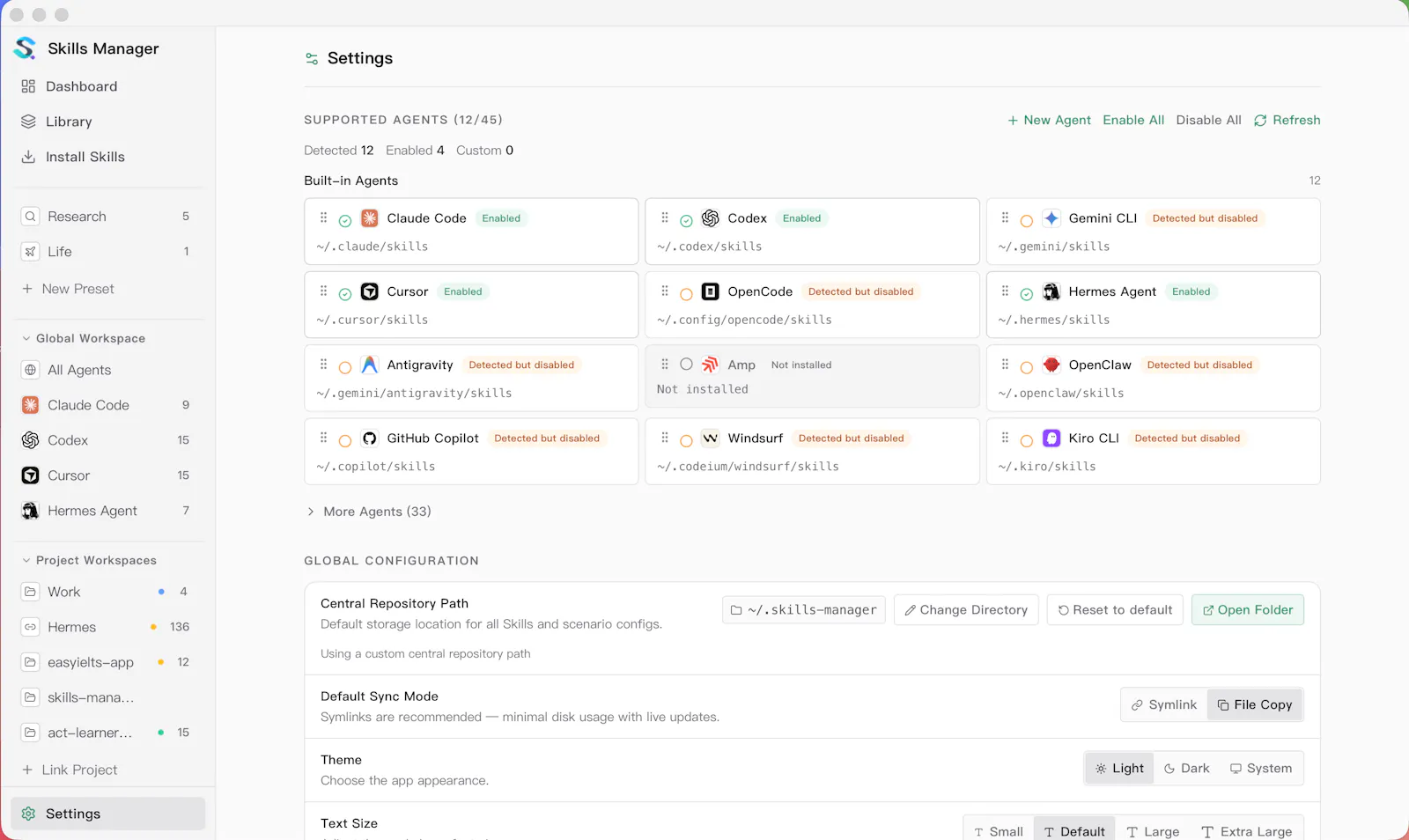Expand More Agents (33) section

tap(368, 512)
